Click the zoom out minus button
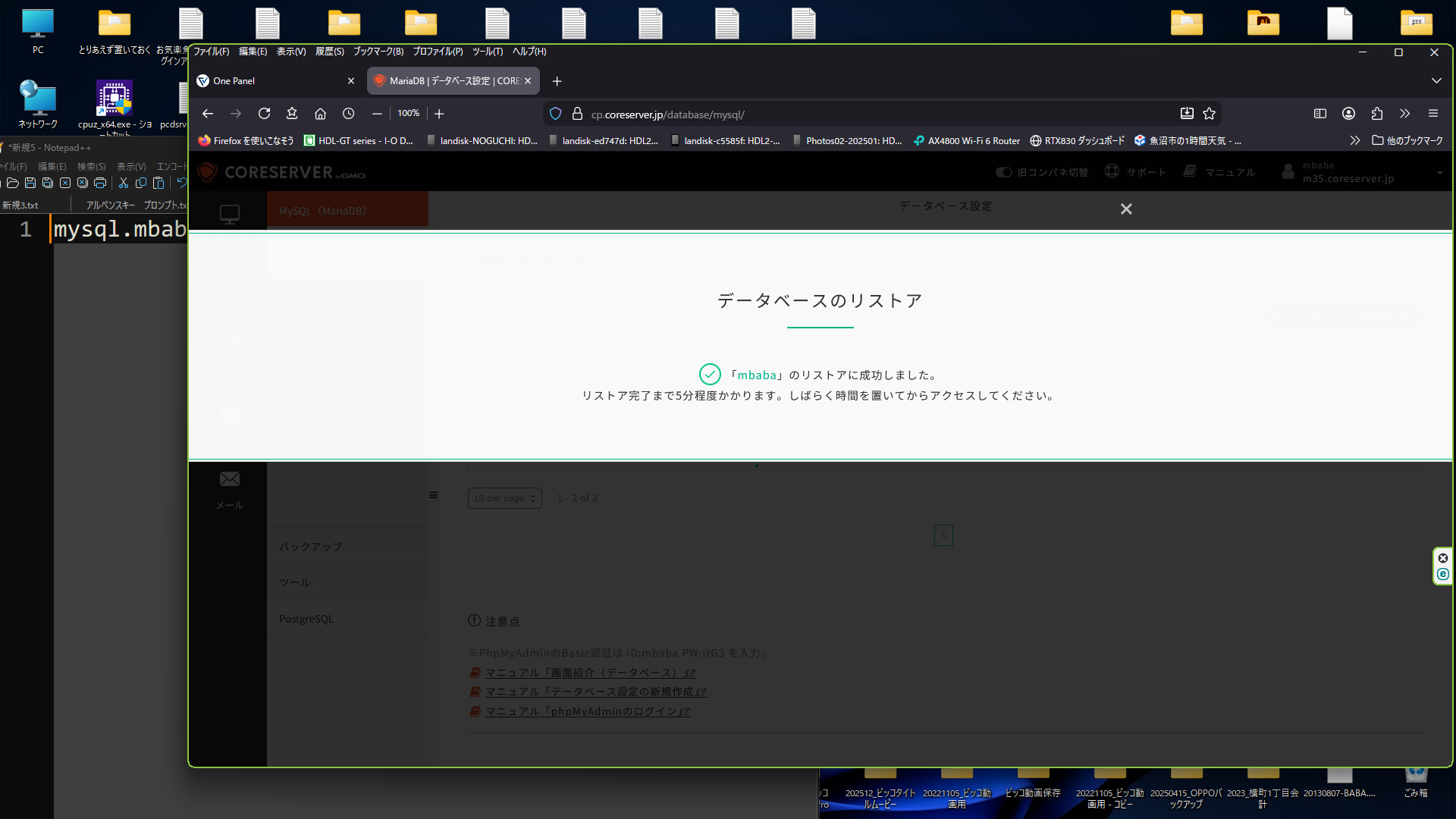 coord(377,114)
